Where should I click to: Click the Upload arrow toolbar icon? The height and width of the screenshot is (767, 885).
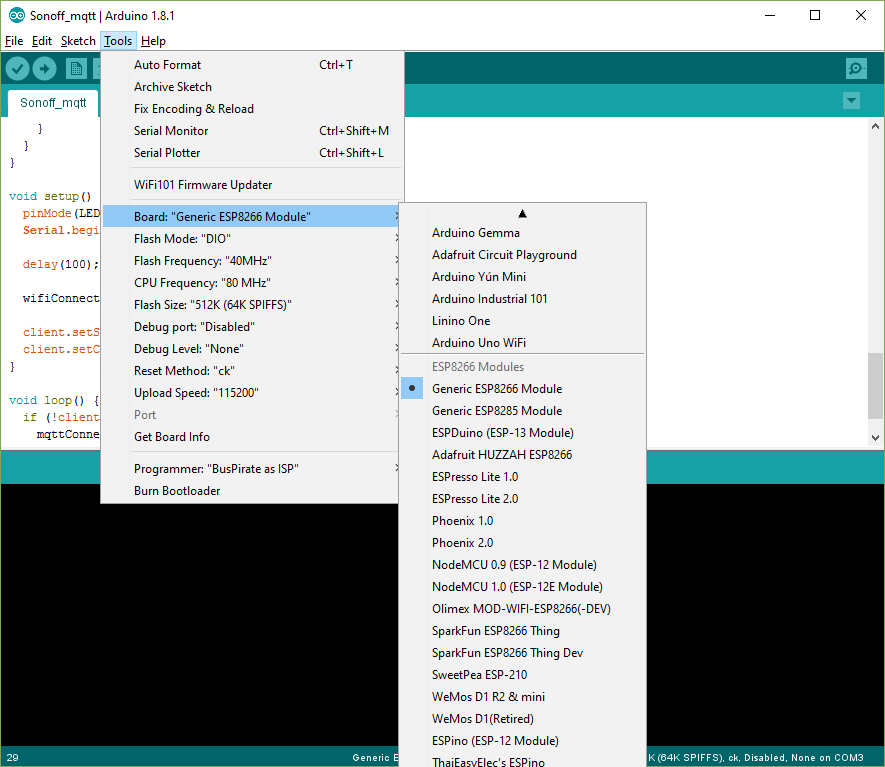pos(45,69)
